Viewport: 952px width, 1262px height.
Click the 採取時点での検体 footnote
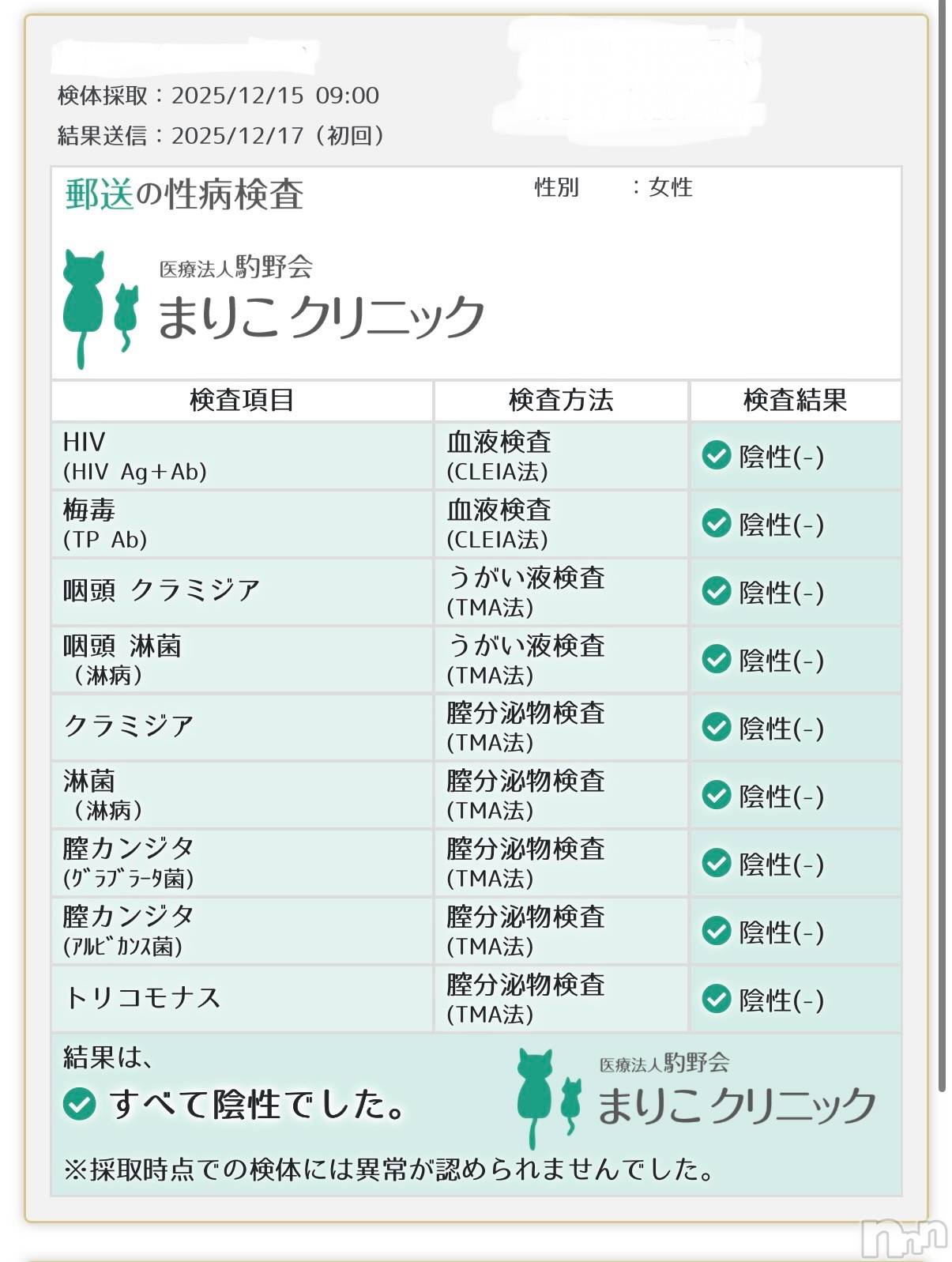[x=389, y=1170]
